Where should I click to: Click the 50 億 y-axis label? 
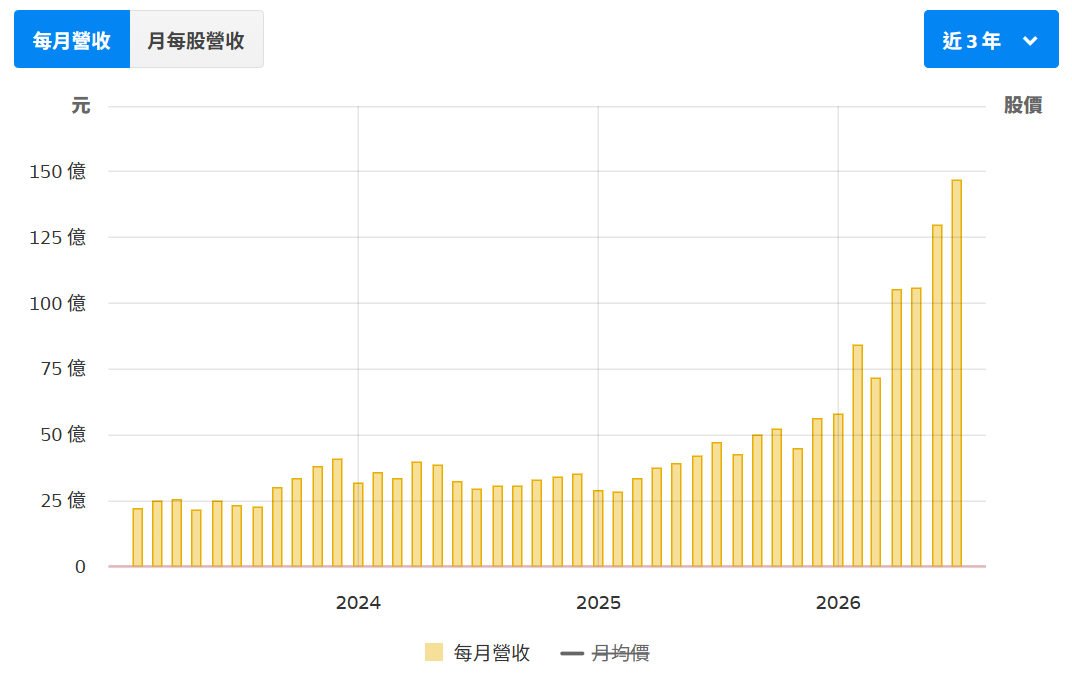63,434
